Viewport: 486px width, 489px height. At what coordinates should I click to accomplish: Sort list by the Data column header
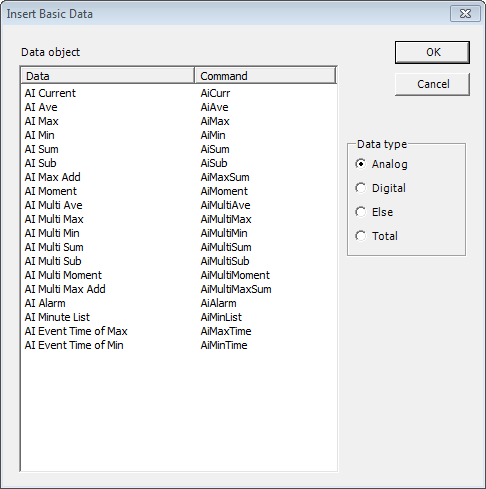tap(107, 76)
